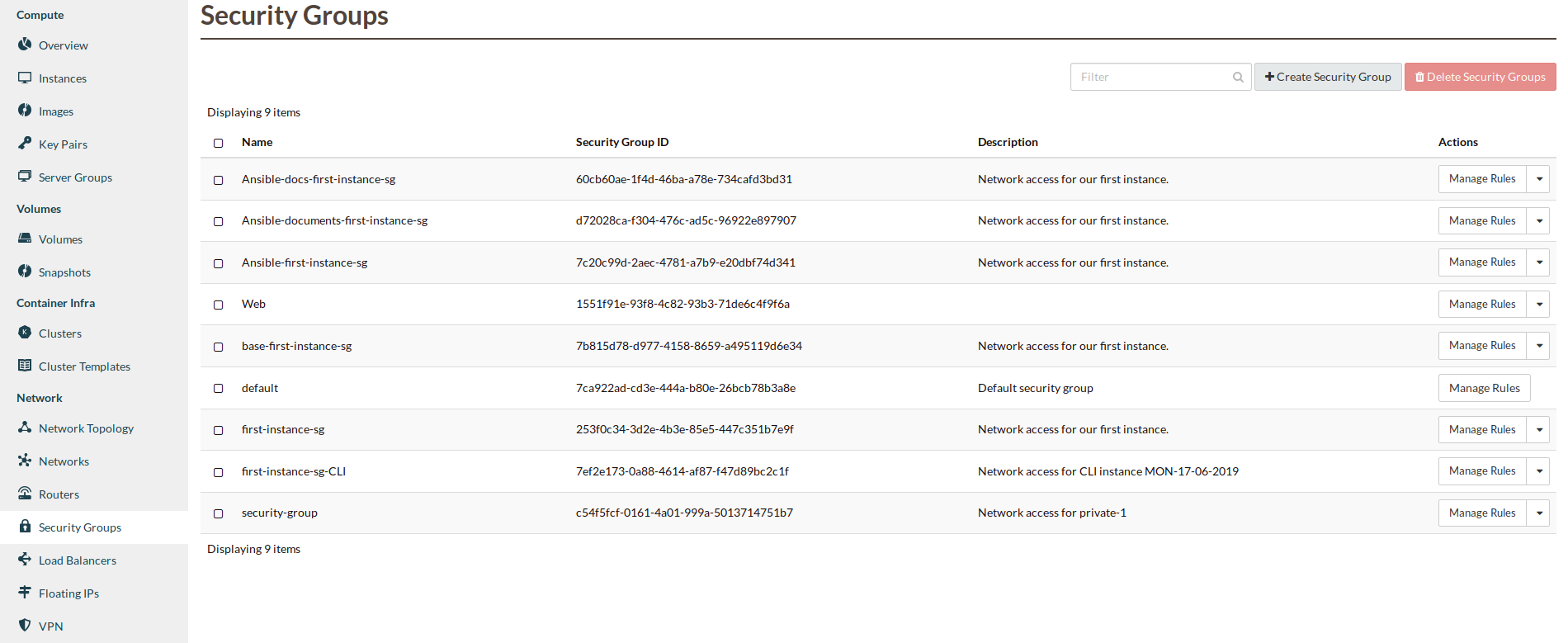
Task: Click the Snapshots icon
Action: click(25, 271)
